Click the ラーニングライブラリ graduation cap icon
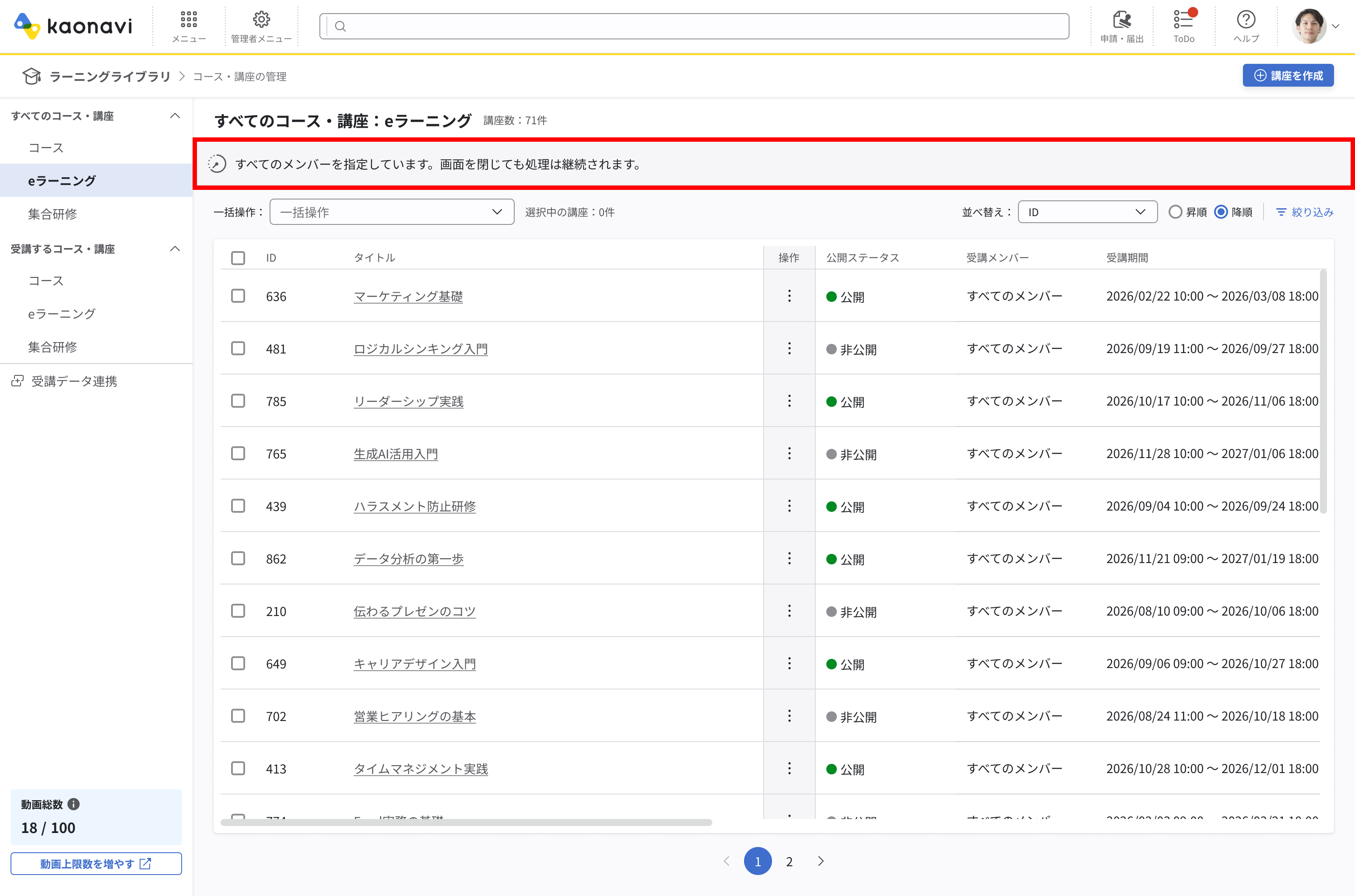The image size is (1355, 896). click(x=32, y=76)
